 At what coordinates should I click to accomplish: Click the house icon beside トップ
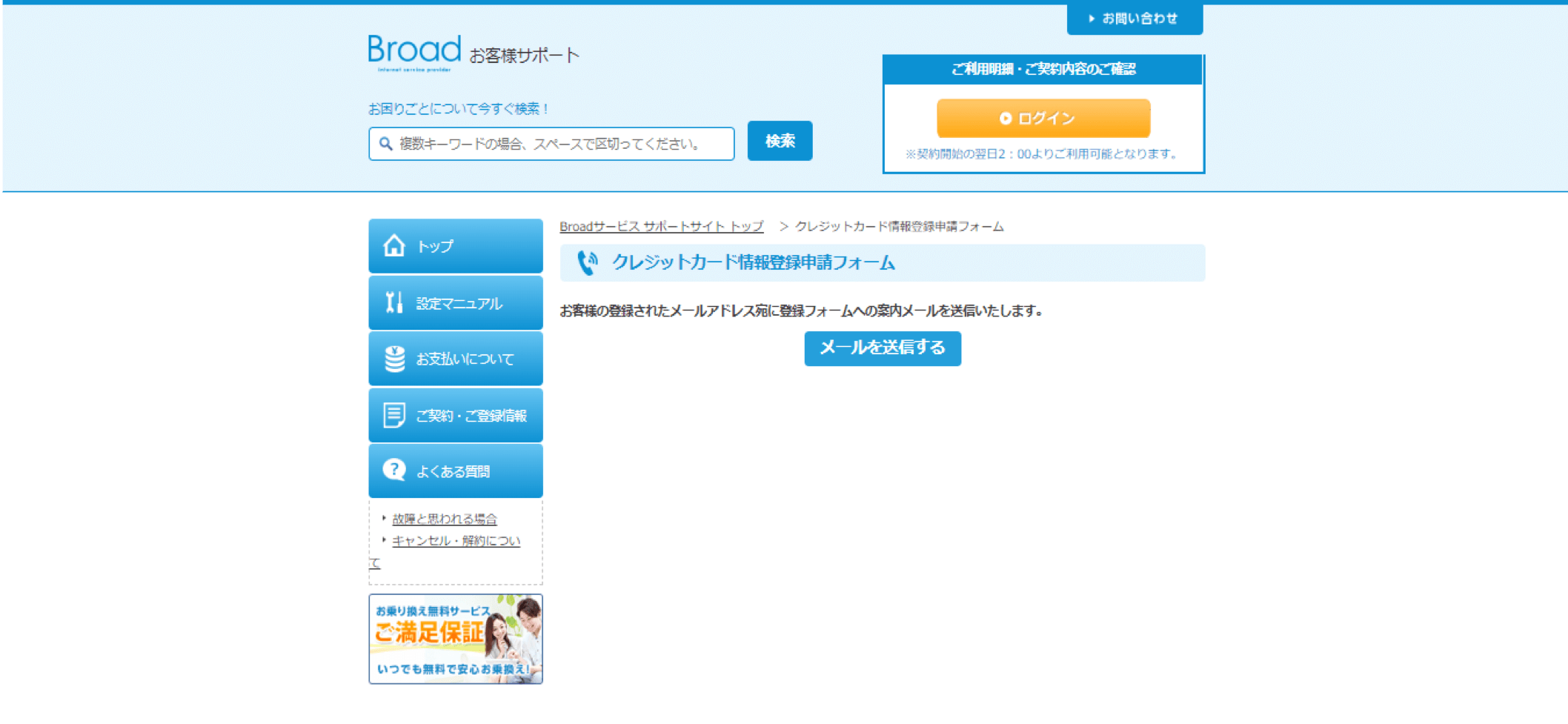point(394,245)
